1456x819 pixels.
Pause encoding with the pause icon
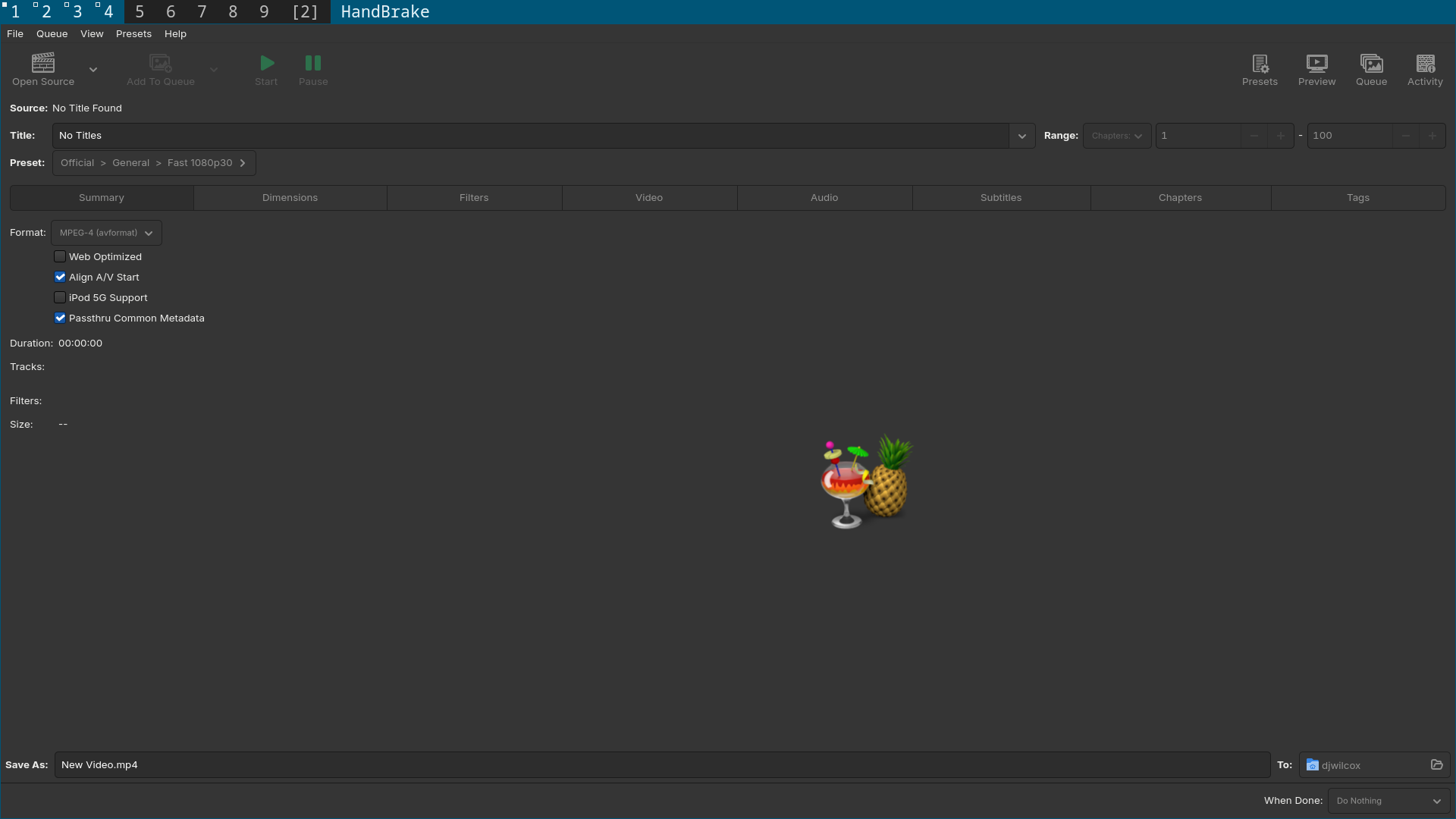pyautogui.click(x=313, y=63)
